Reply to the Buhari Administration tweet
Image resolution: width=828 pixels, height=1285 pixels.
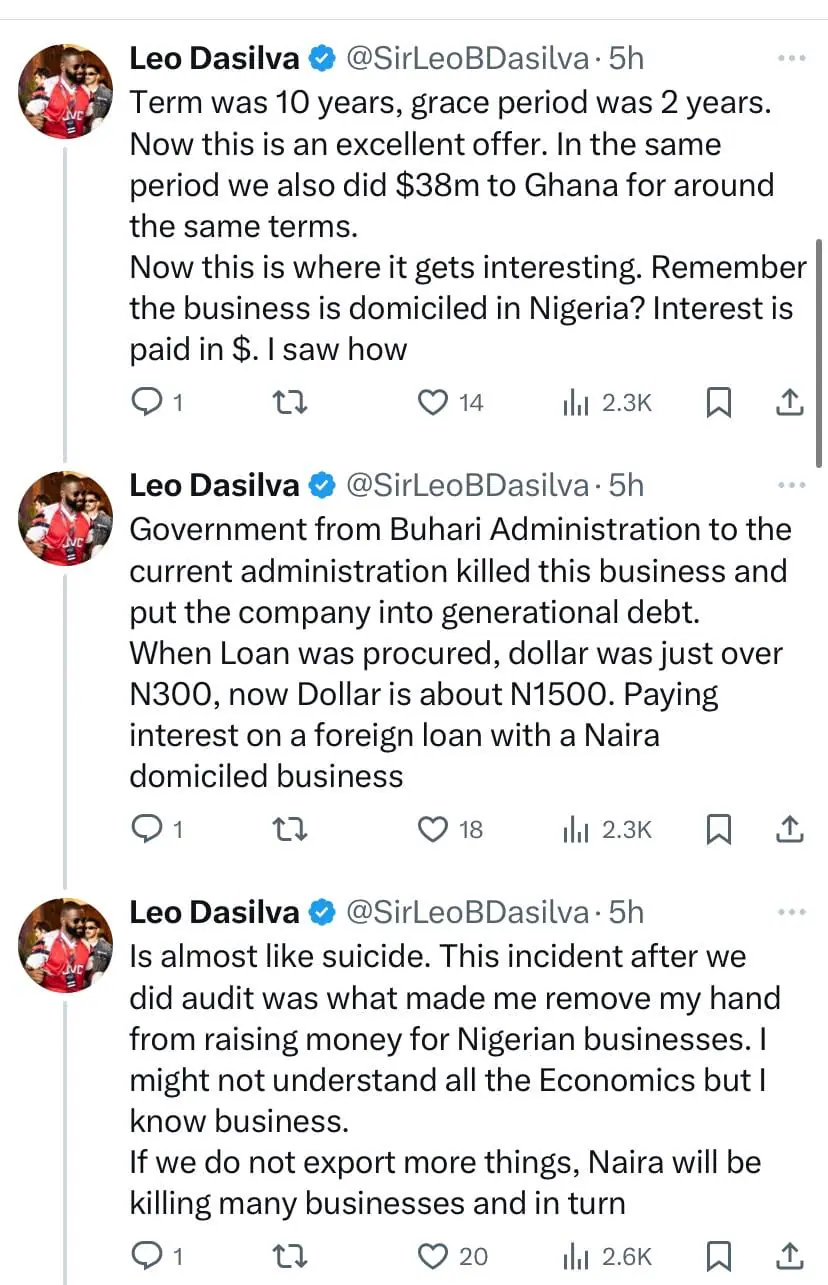148,829
